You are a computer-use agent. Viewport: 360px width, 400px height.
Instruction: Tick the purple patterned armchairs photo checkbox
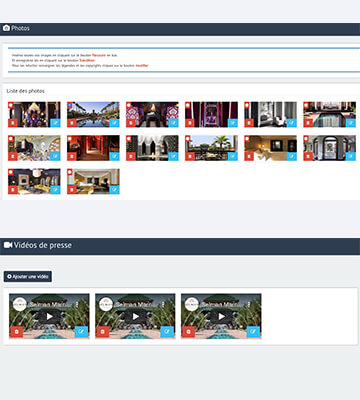pyautogui.click(x=129, y=105)
